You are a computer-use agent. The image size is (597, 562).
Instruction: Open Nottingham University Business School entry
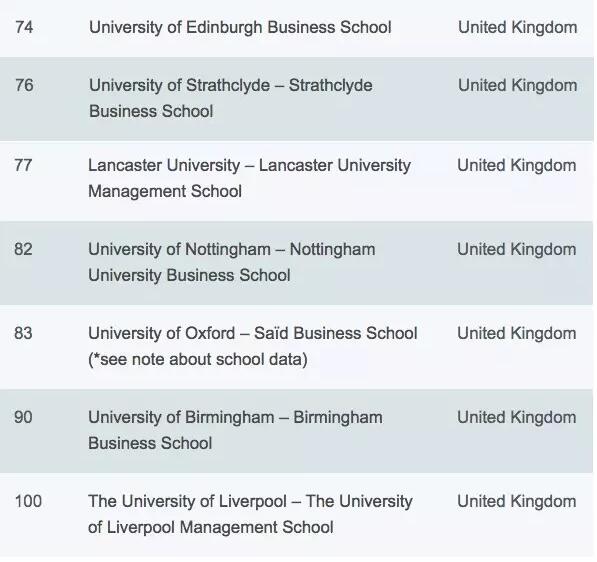pyautogui.click(x=231, y=262)
